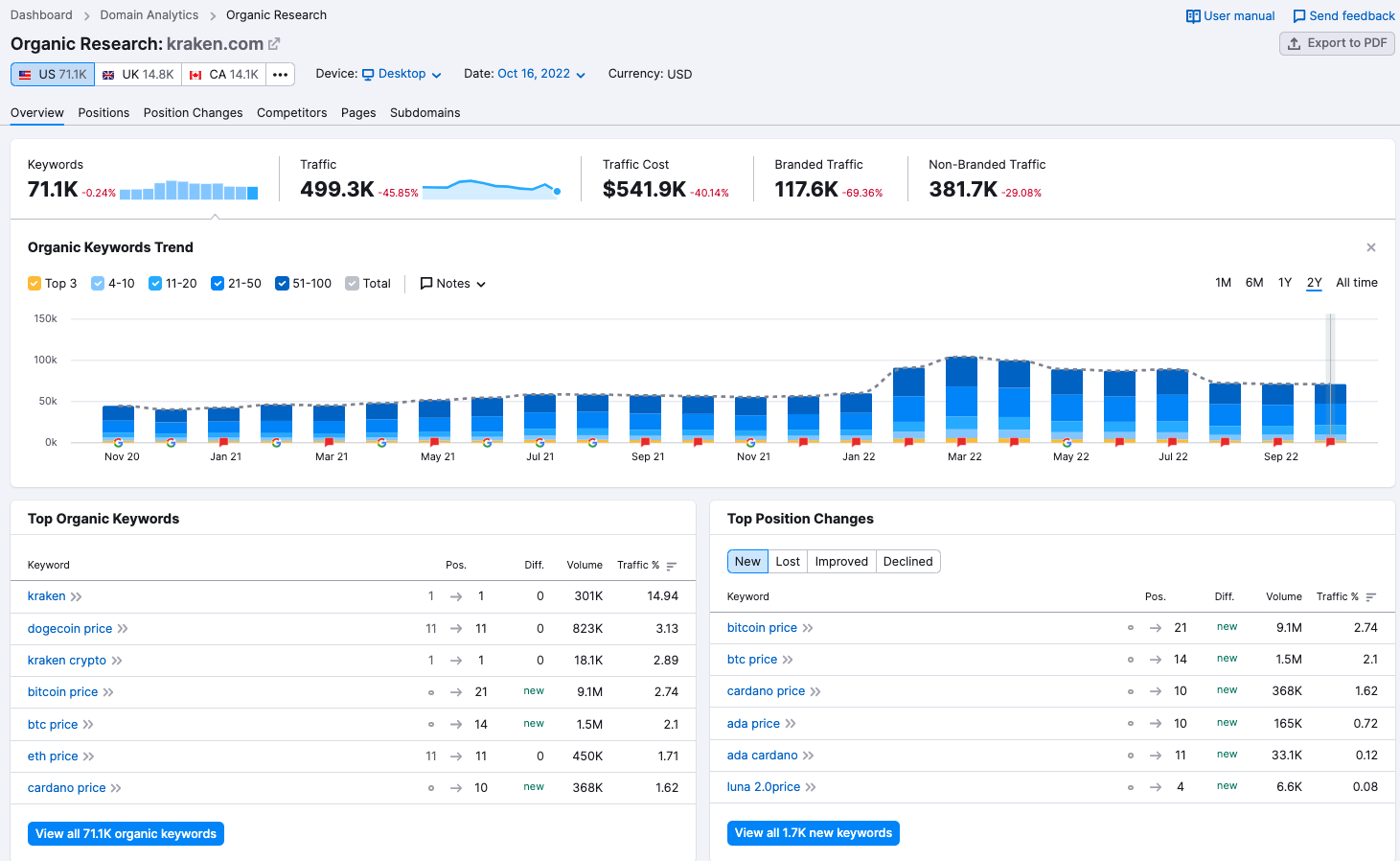The height and width of the screenshot is (861, 1400).
Task: Open the external link icon beside kraken.com
Action: (x=274, y=44)
